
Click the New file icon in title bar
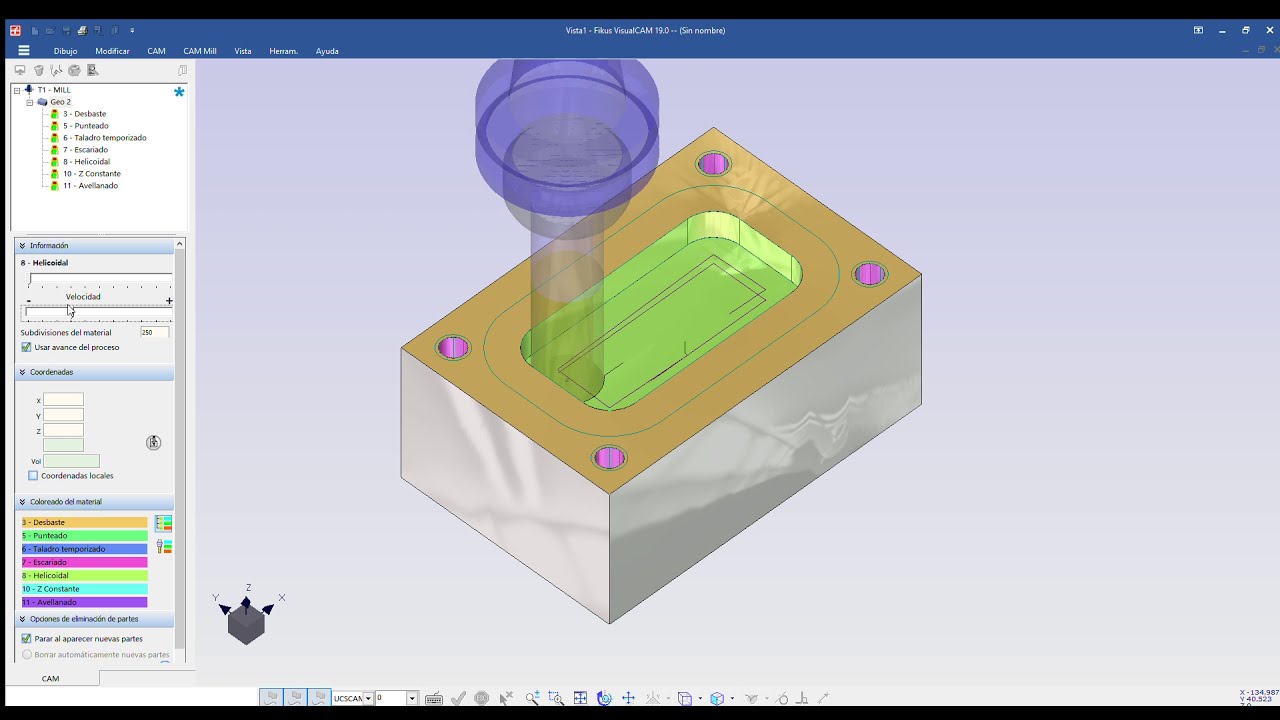[35, 31]
